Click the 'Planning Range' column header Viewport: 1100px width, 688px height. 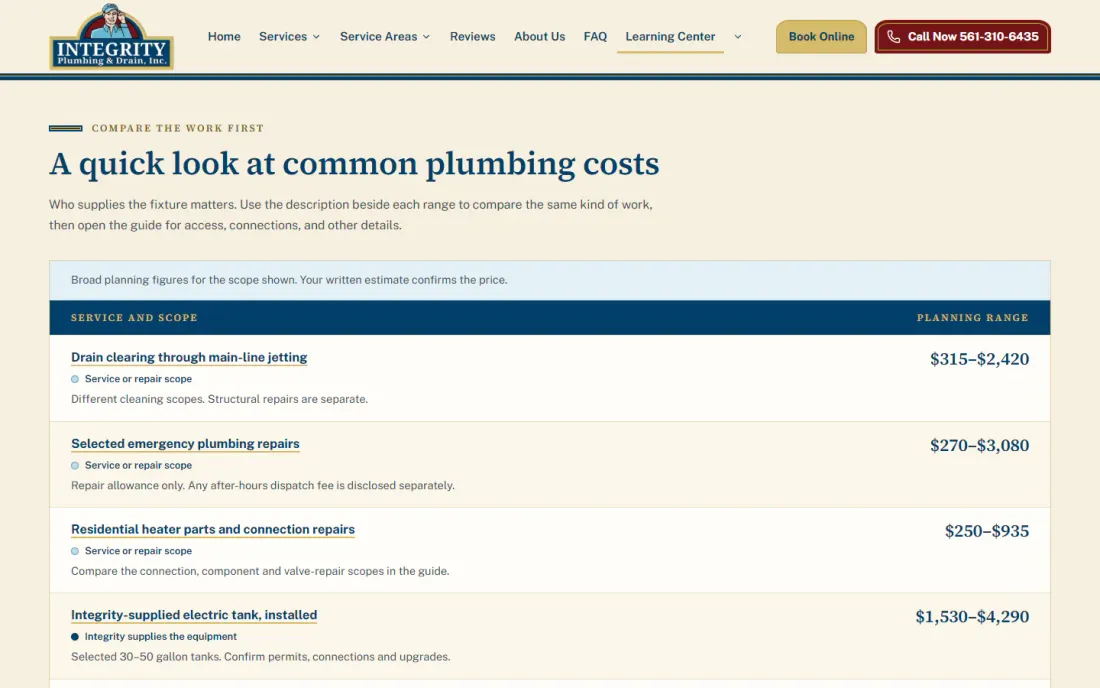click(x=972, y=318)
